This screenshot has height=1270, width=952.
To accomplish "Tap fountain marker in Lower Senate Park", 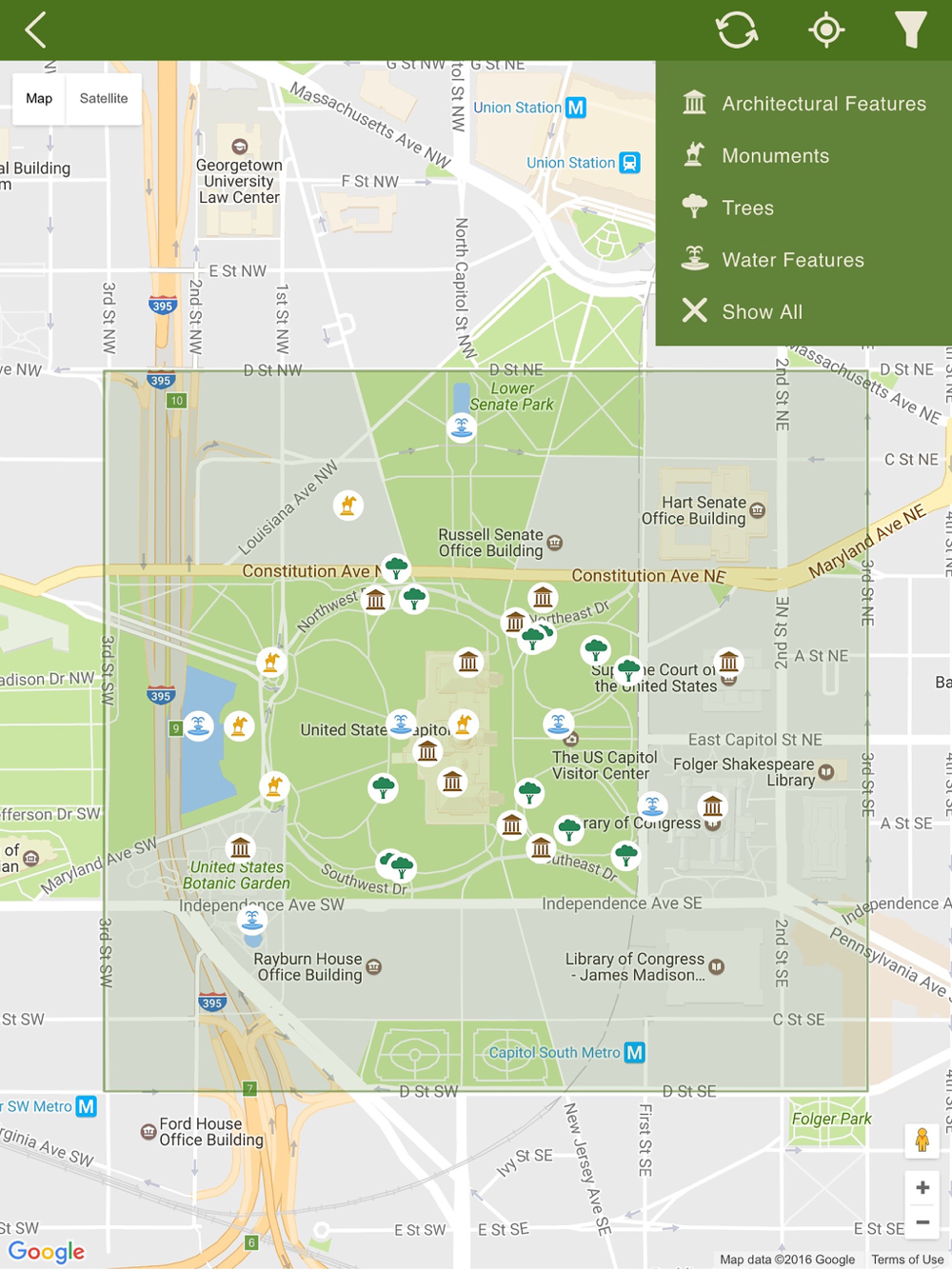I will click(x=462, y=427).
